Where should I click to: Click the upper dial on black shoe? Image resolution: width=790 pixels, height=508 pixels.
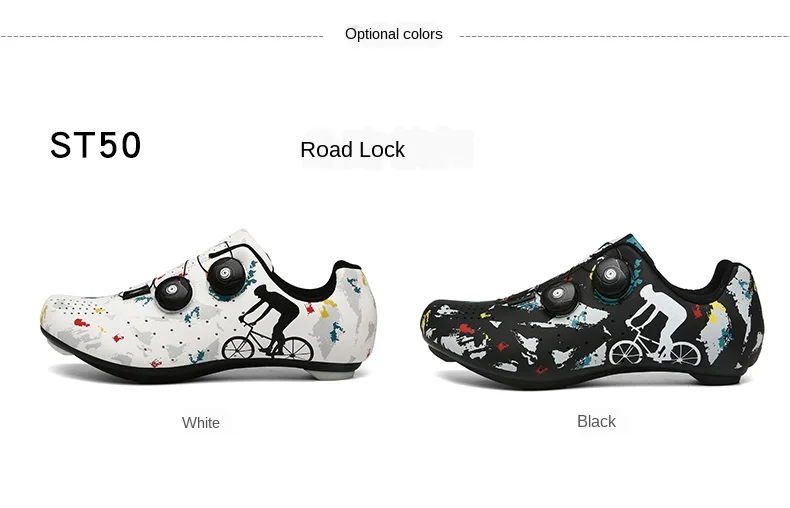[x=612, y=276]
